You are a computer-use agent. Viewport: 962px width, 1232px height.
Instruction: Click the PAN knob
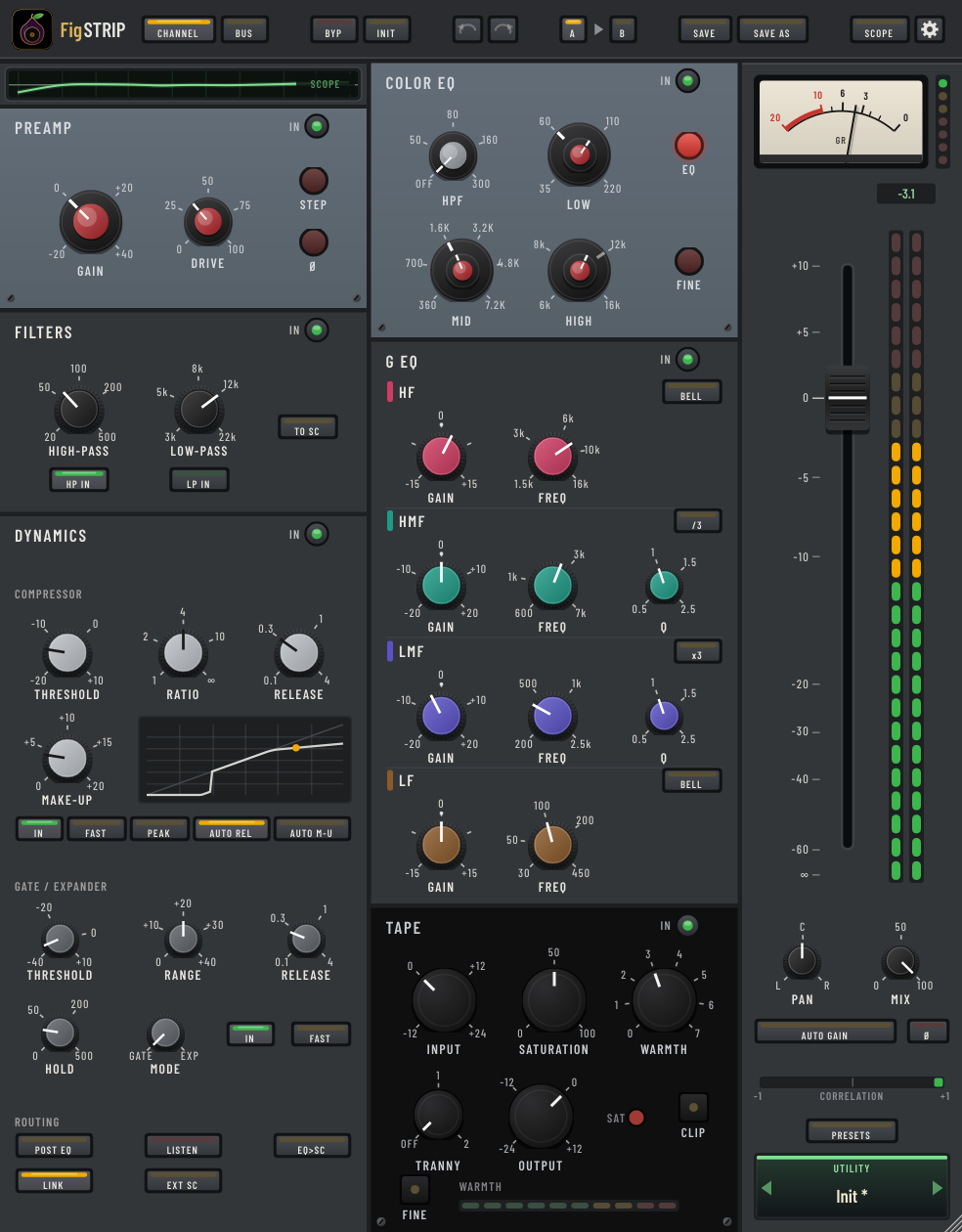click(802, 961)
